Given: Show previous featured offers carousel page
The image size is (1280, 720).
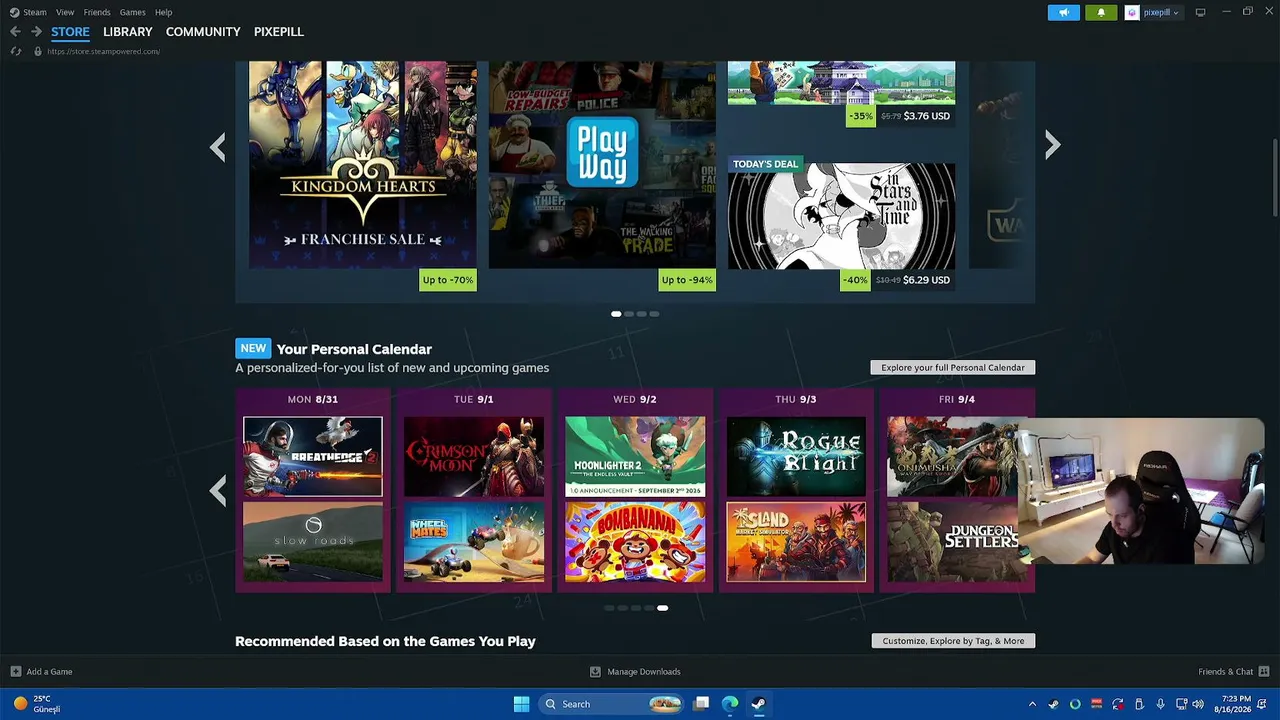Looking at the screenshot, I should click(x=217, y=148).
